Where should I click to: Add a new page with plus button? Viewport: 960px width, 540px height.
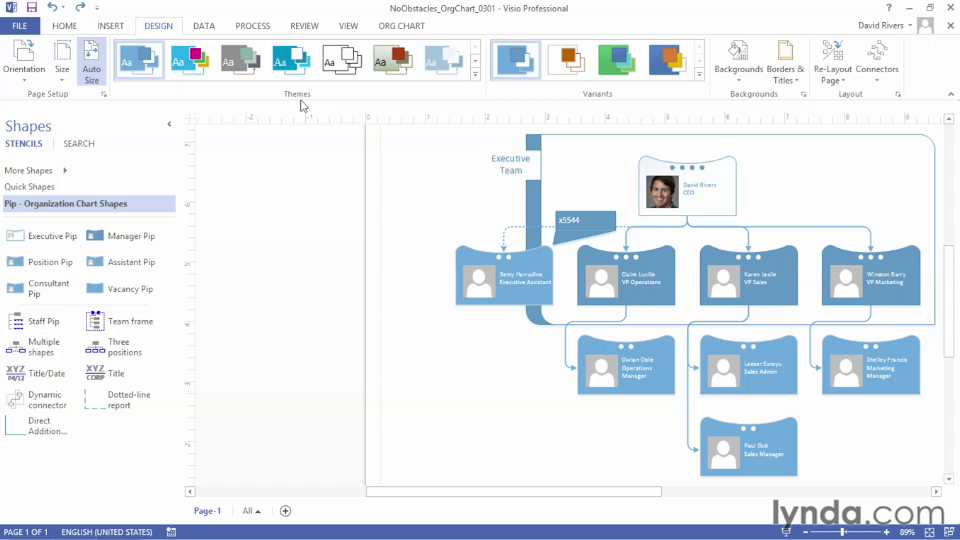(x=285, y=511)
